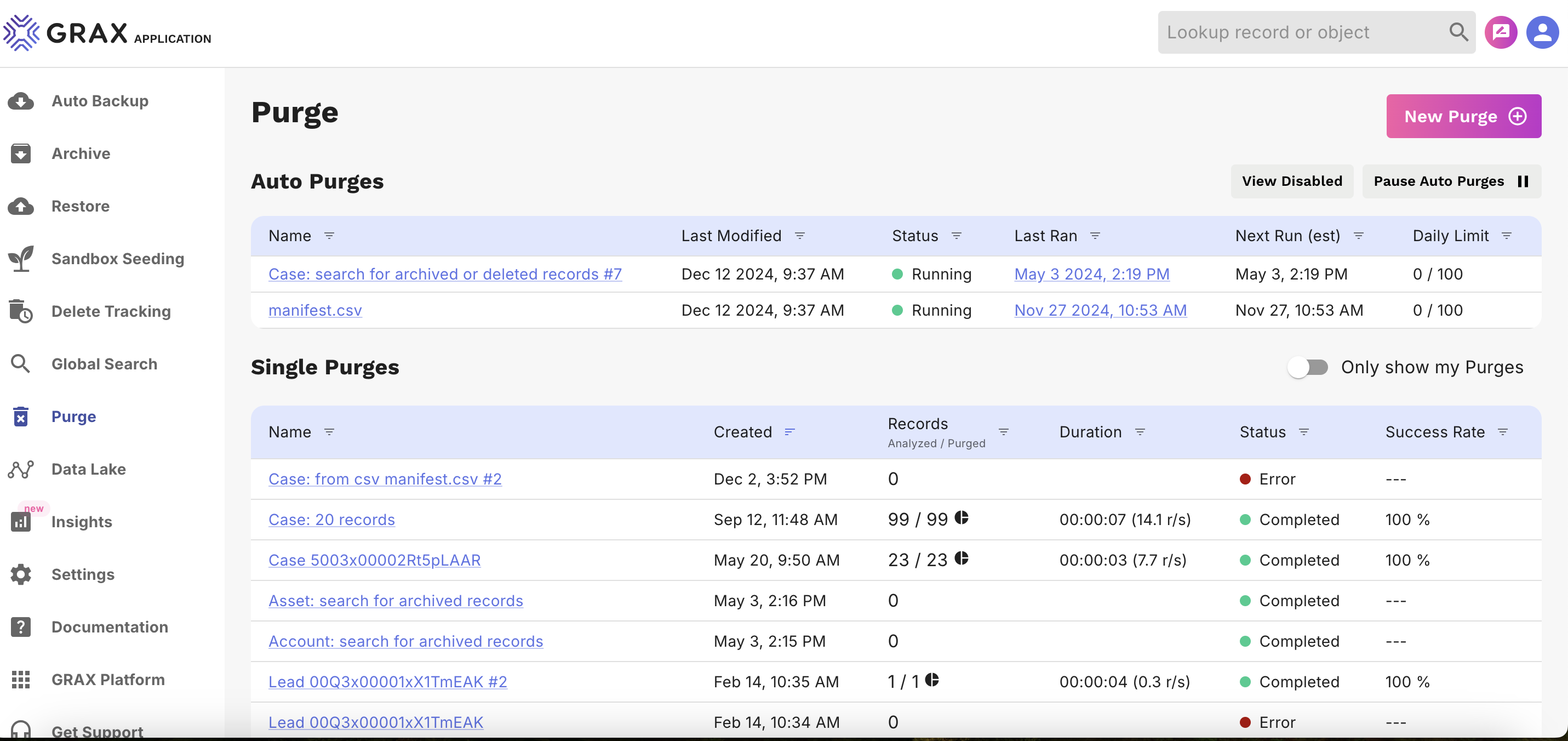
Task: Click the Auto Backup cloud icon
Action: (21, 101)
